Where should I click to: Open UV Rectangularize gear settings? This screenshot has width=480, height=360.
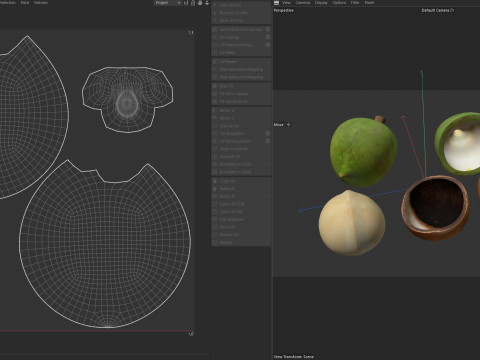coord(268,141)
